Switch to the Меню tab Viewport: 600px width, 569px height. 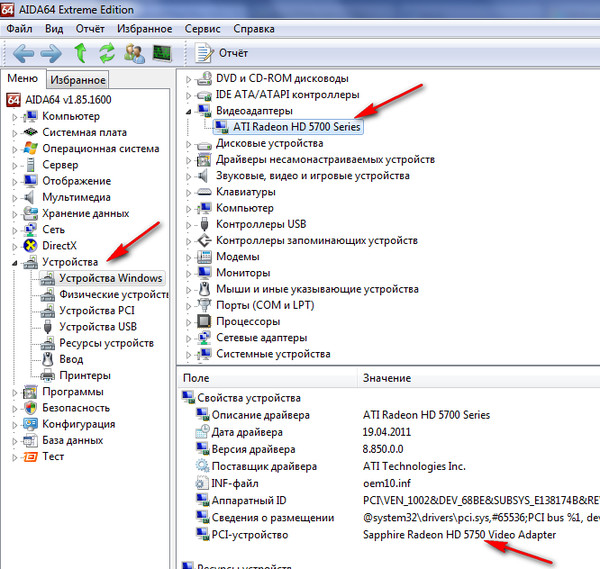tap(23, 78)
